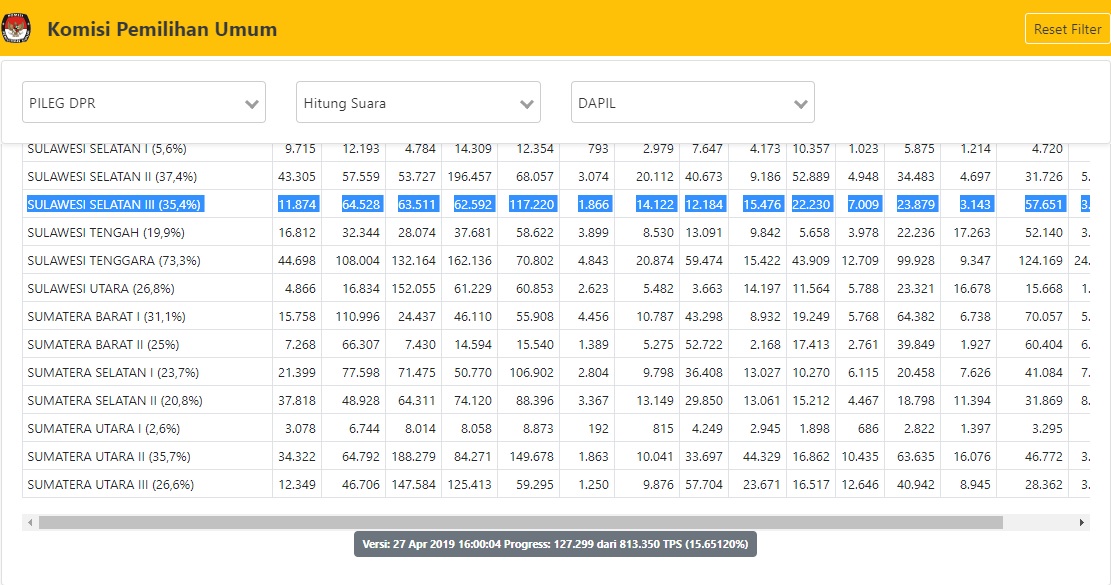Open the DAPIL dropdown selector
Screen dimensions: 1111x585
tap(692, 102)
